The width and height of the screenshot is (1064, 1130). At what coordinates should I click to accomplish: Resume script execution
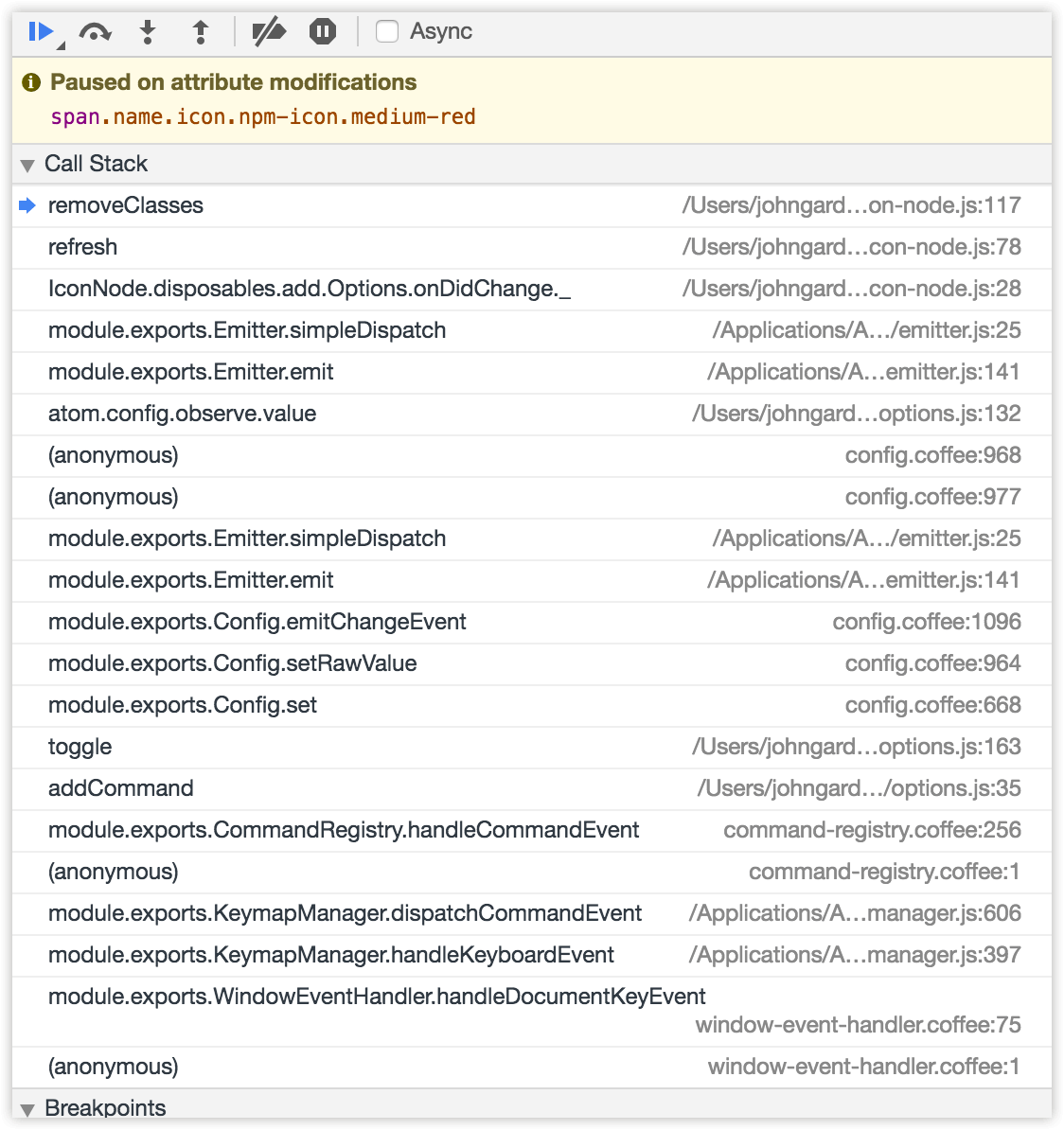tap(40, 30)
